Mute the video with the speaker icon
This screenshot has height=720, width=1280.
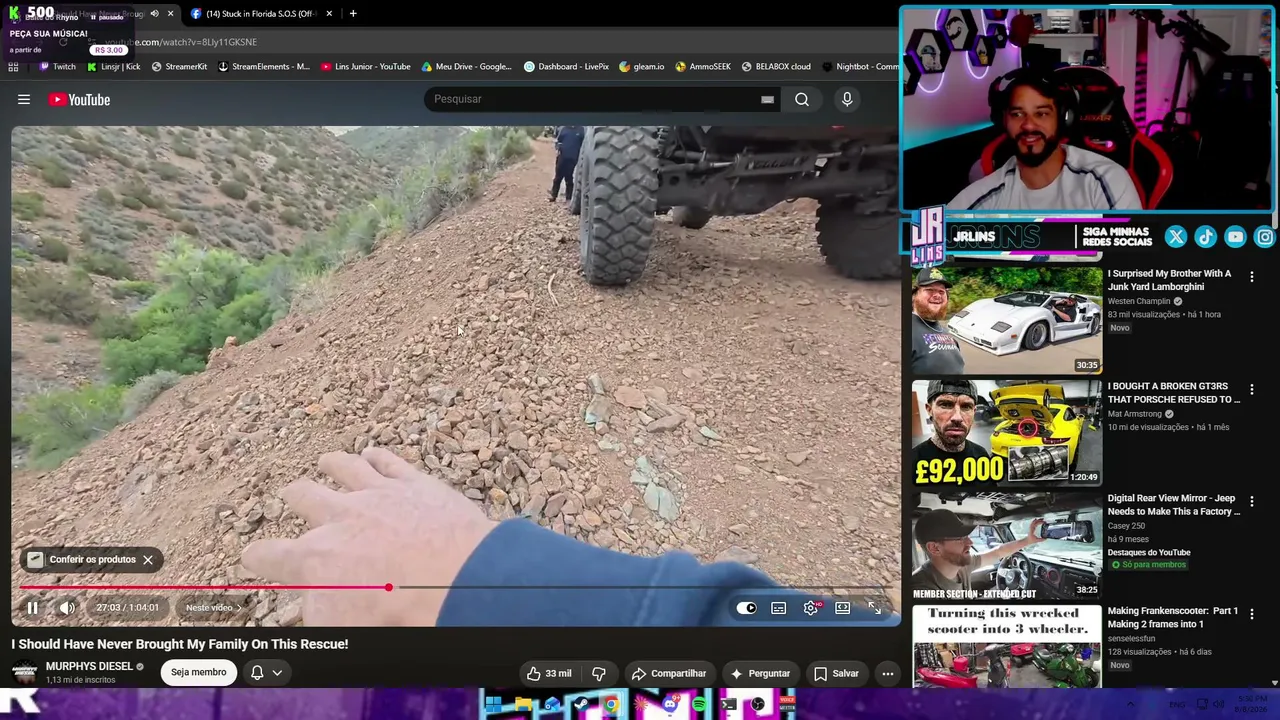pos(67,608)
